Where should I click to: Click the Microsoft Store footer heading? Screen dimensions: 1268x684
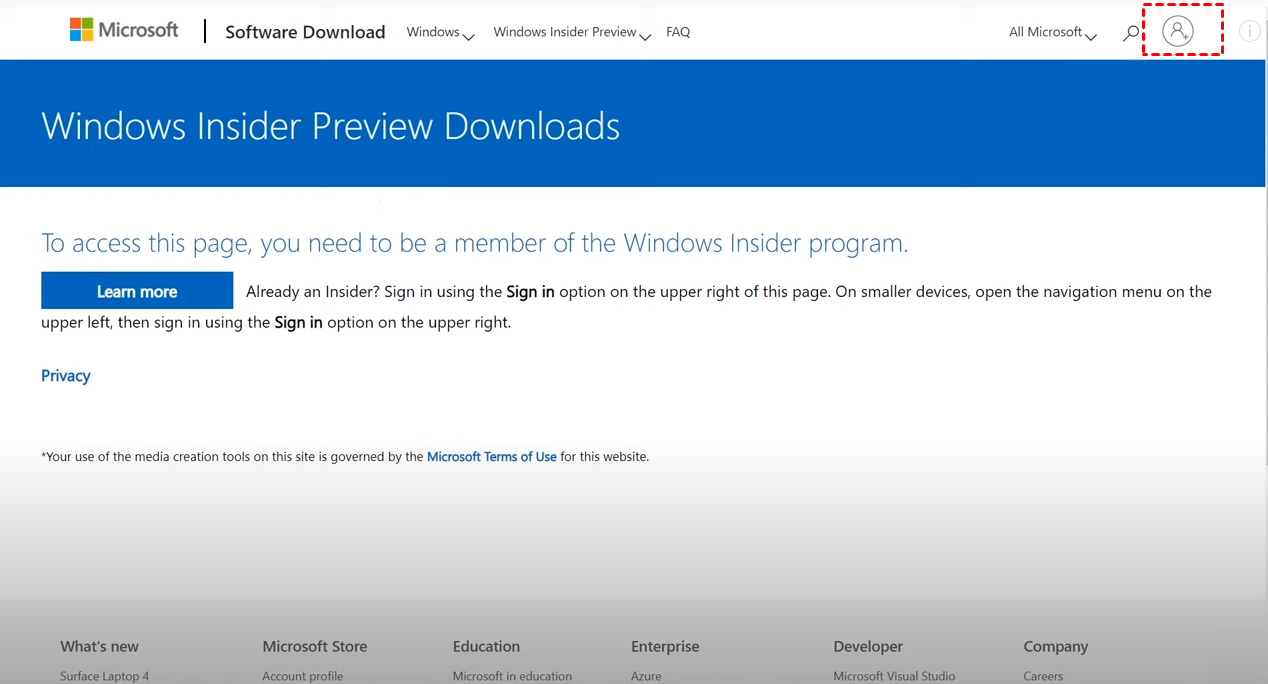(x=315, y=646)
